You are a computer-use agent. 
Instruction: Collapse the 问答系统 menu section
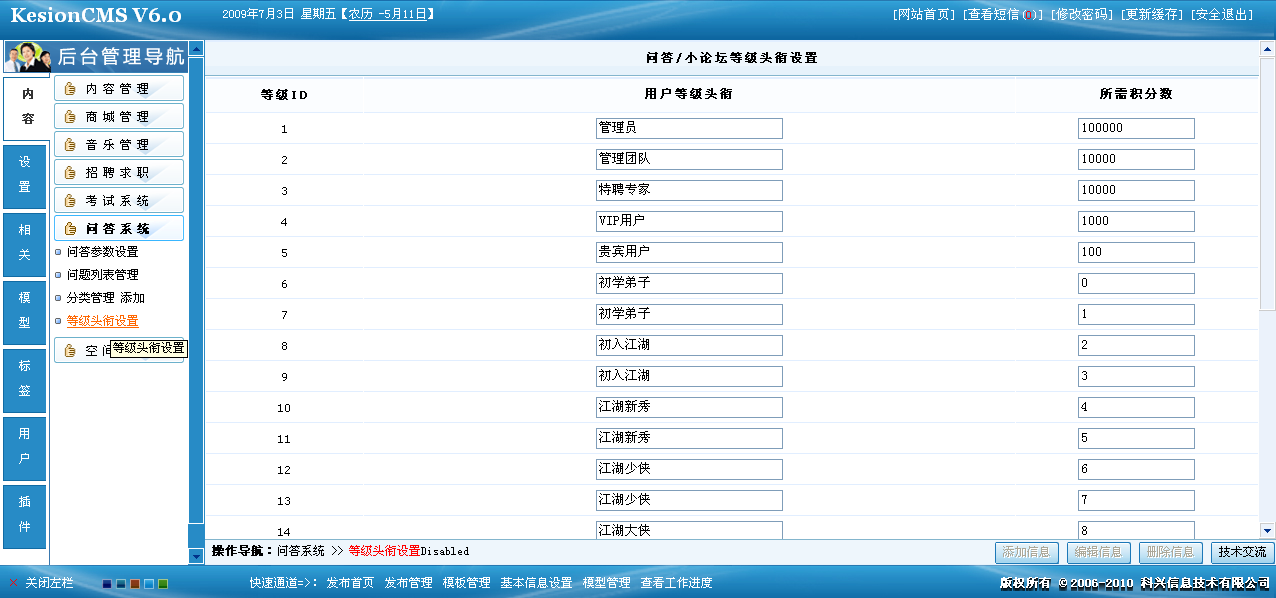click(x=120, y=228)
